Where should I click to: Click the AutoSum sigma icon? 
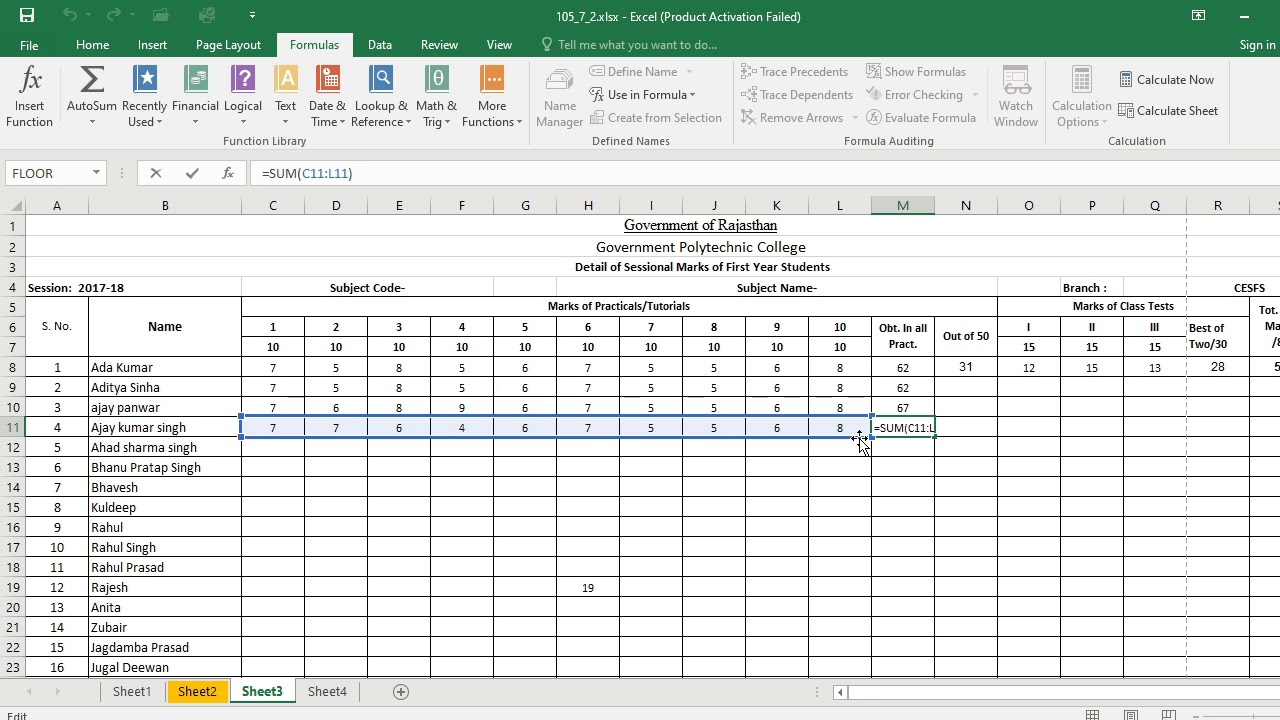[92, 80]
